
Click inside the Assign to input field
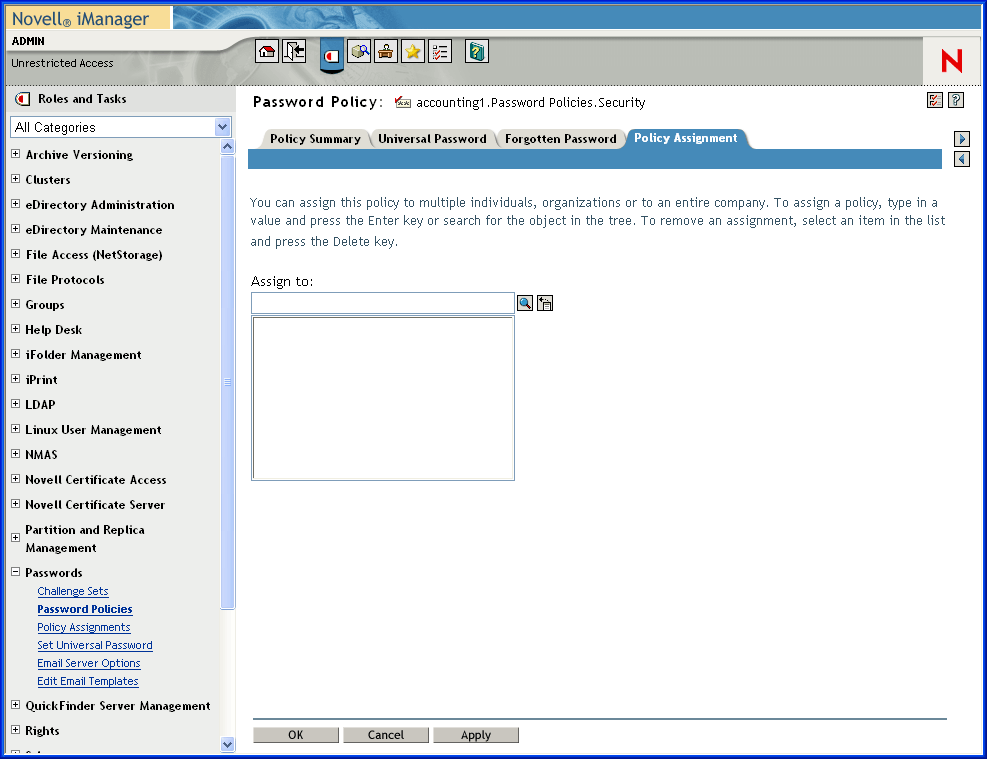coord(383,302)
